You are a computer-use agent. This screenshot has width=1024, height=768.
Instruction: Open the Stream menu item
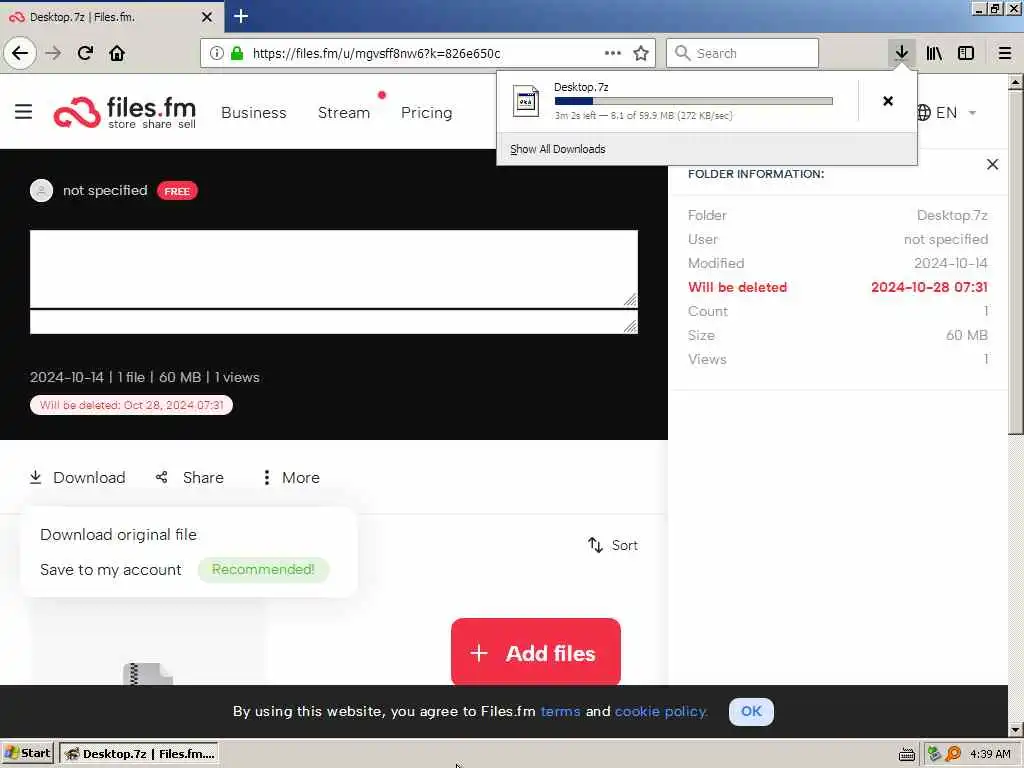point(344,112)
